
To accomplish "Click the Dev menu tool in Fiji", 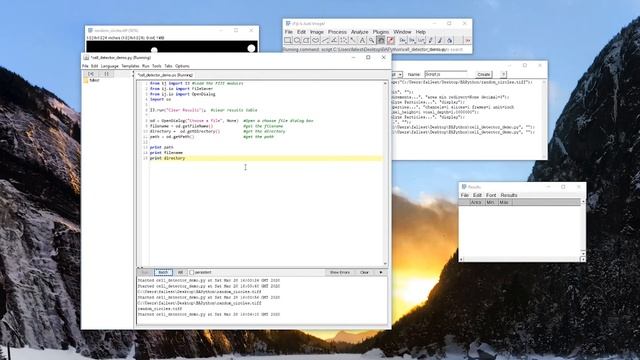I will (x=402, y=40).
